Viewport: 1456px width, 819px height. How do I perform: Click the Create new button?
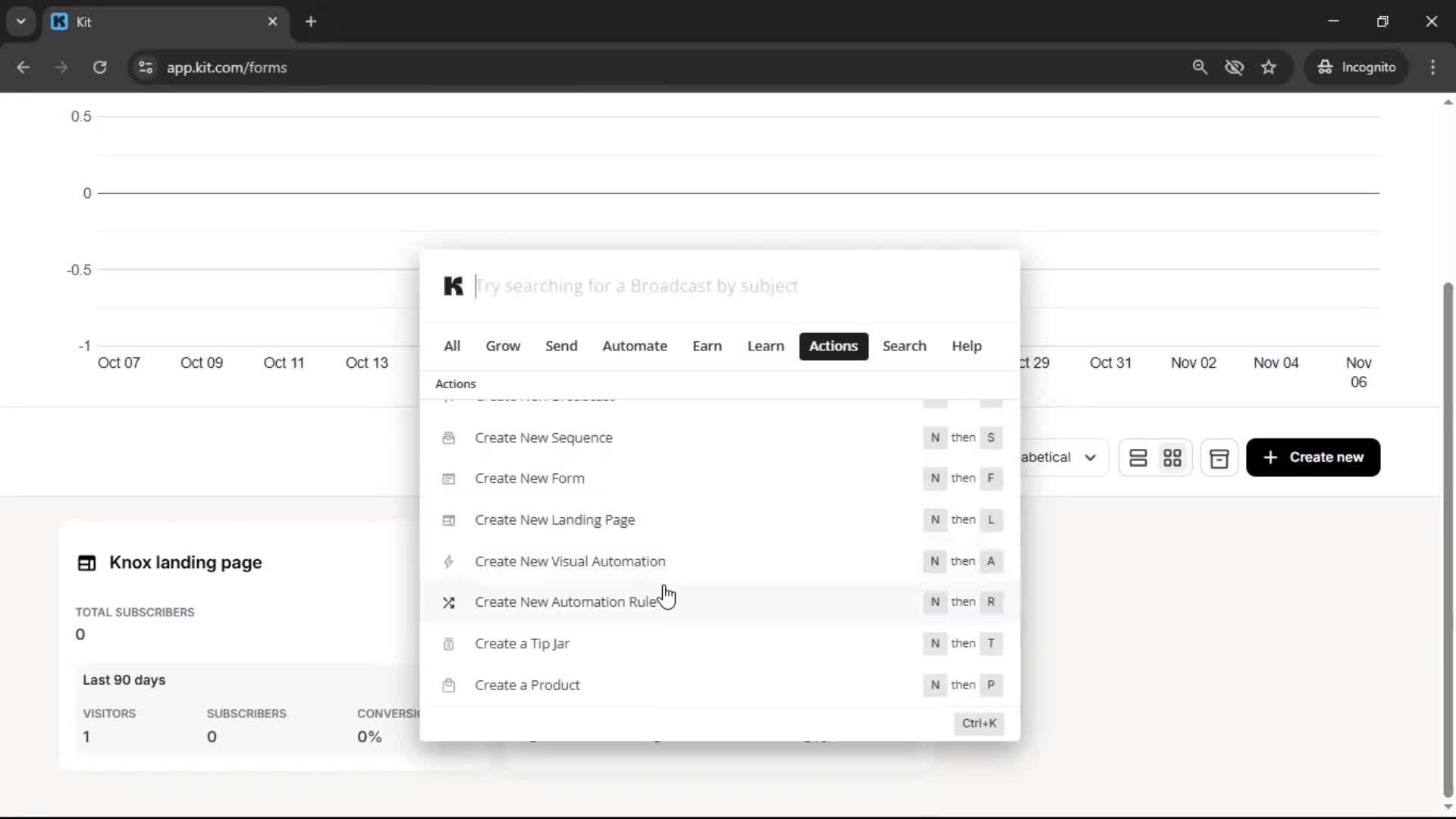pyautogui.click(x=1313, y=457)
